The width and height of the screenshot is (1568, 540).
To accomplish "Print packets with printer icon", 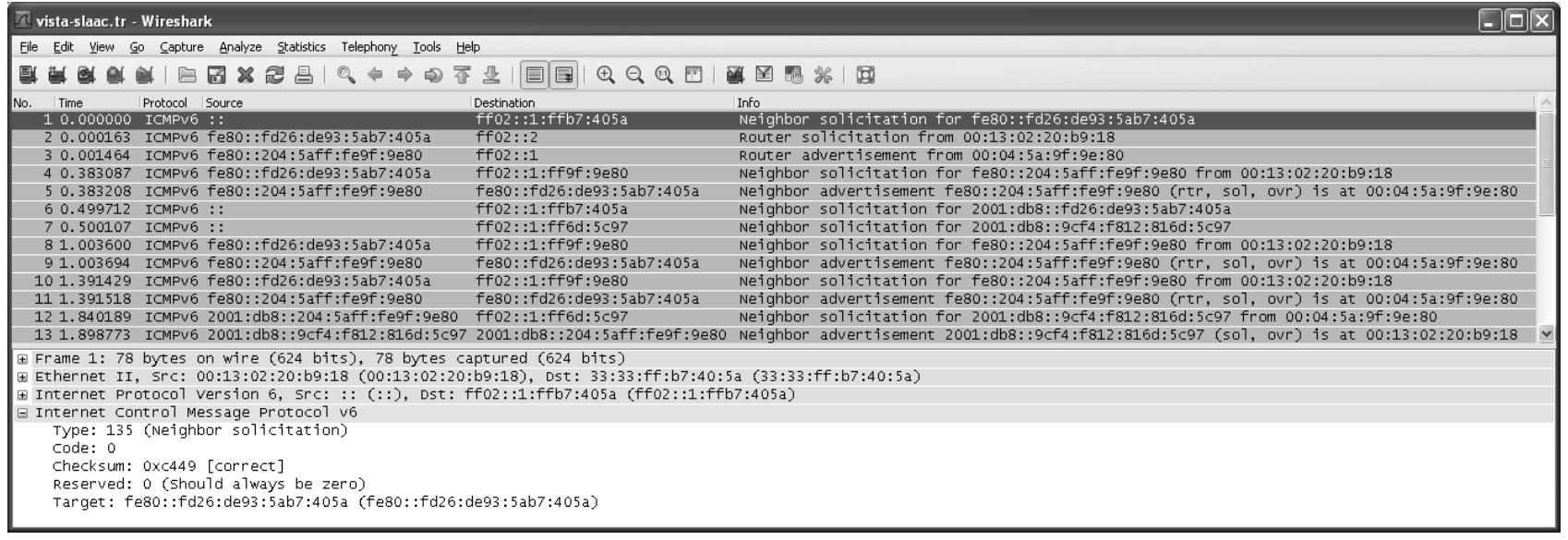I will click(303, 76).
